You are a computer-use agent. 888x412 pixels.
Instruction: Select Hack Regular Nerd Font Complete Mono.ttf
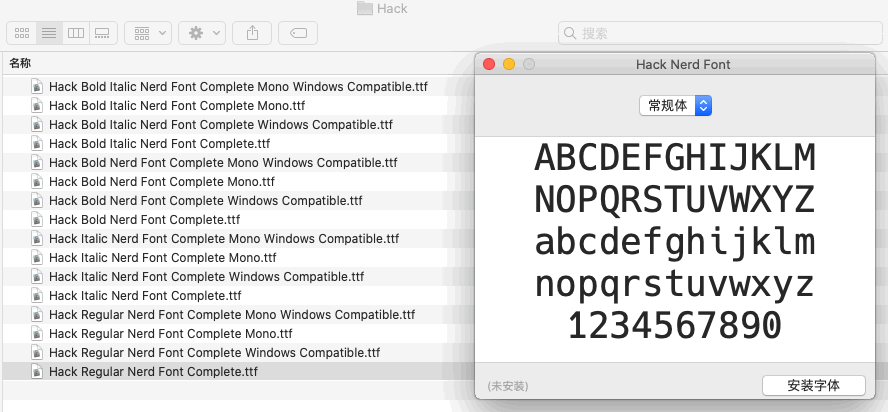170,334
